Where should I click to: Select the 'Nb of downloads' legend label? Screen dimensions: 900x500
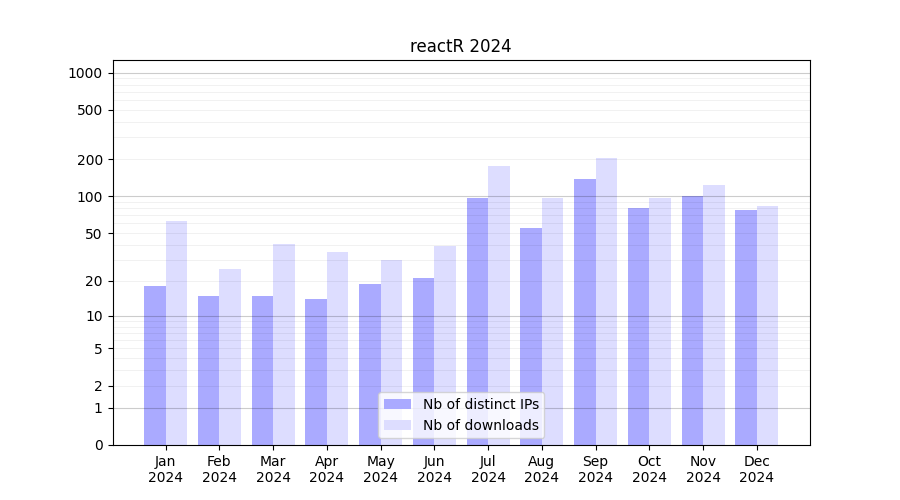[x=480, y=425]
